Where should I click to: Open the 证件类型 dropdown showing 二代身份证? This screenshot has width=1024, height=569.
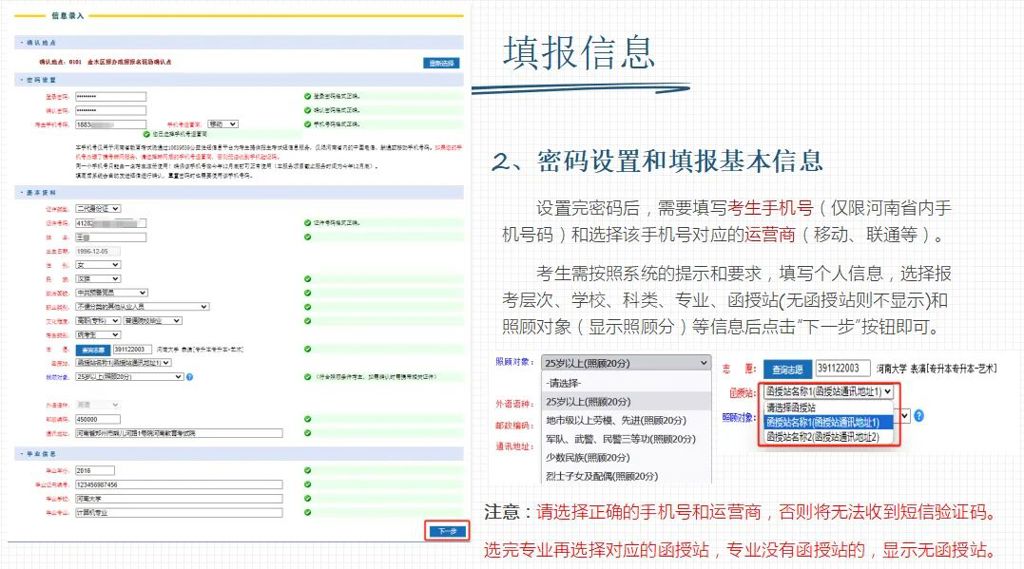click(98, 208)
